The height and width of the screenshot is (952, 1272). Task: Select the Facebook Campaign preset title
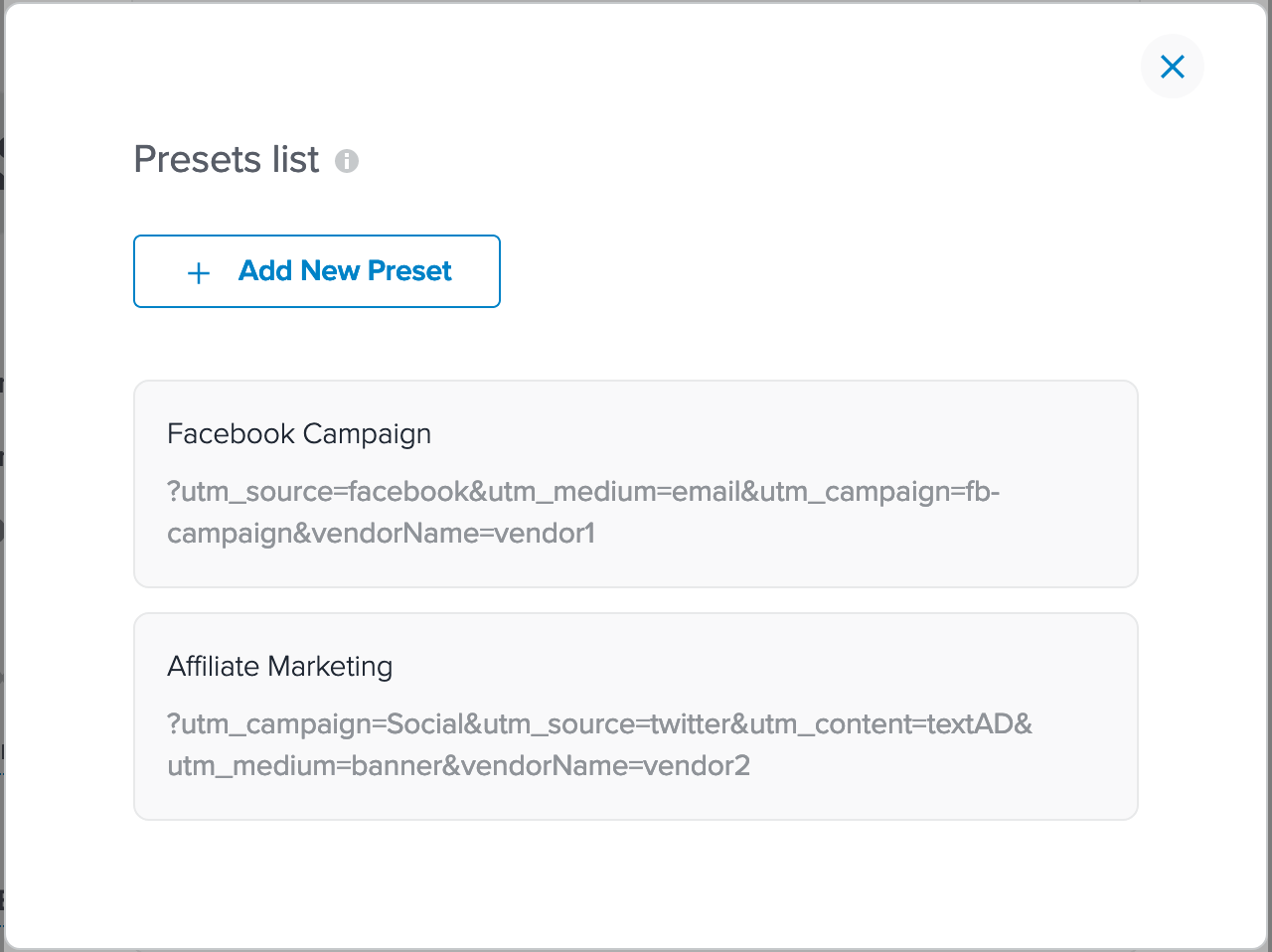(x=299, y=433)
